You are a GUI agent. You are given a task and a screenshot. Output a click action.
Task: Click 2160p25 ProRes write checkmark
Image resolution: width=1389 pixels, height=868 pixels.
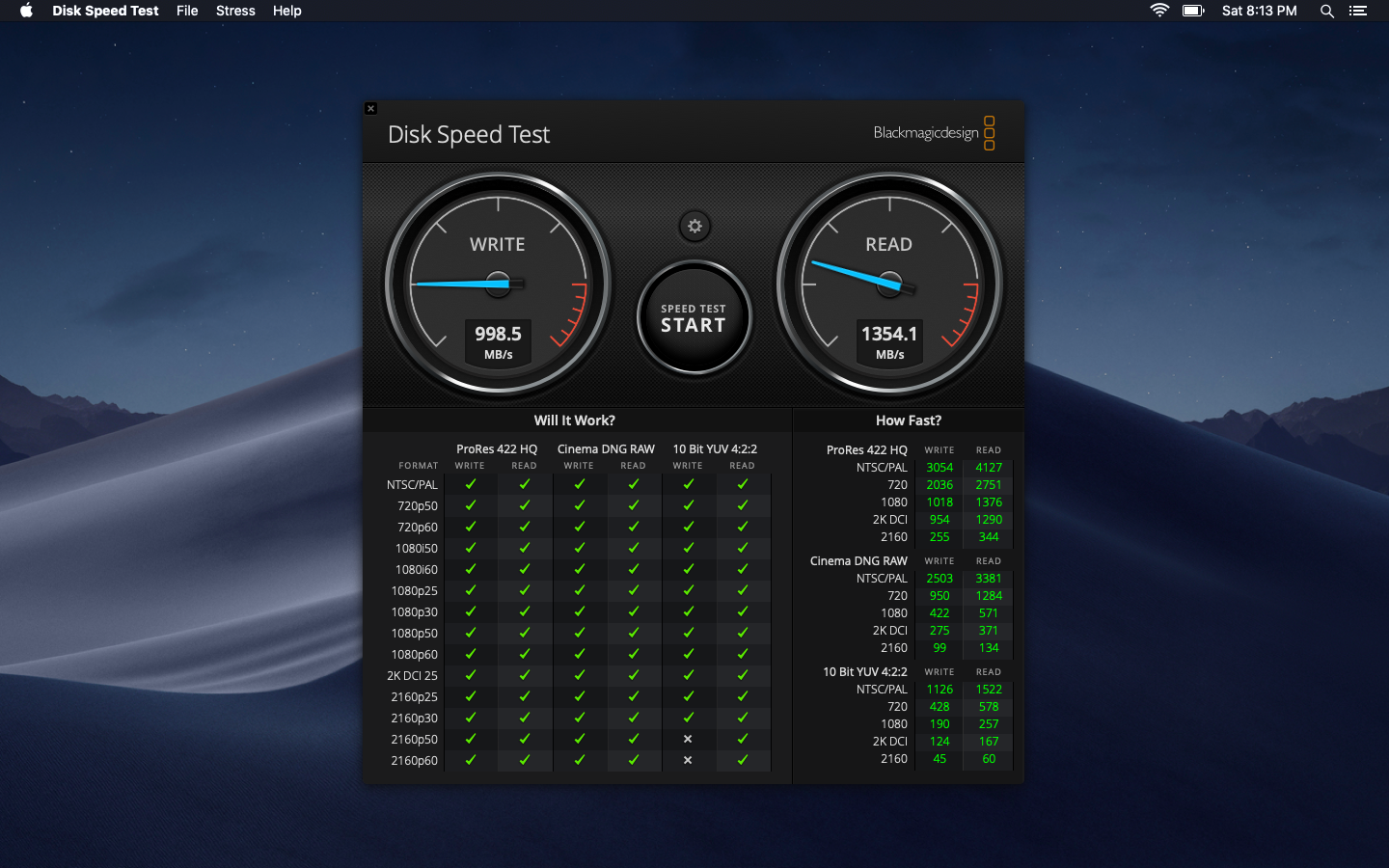471,696
